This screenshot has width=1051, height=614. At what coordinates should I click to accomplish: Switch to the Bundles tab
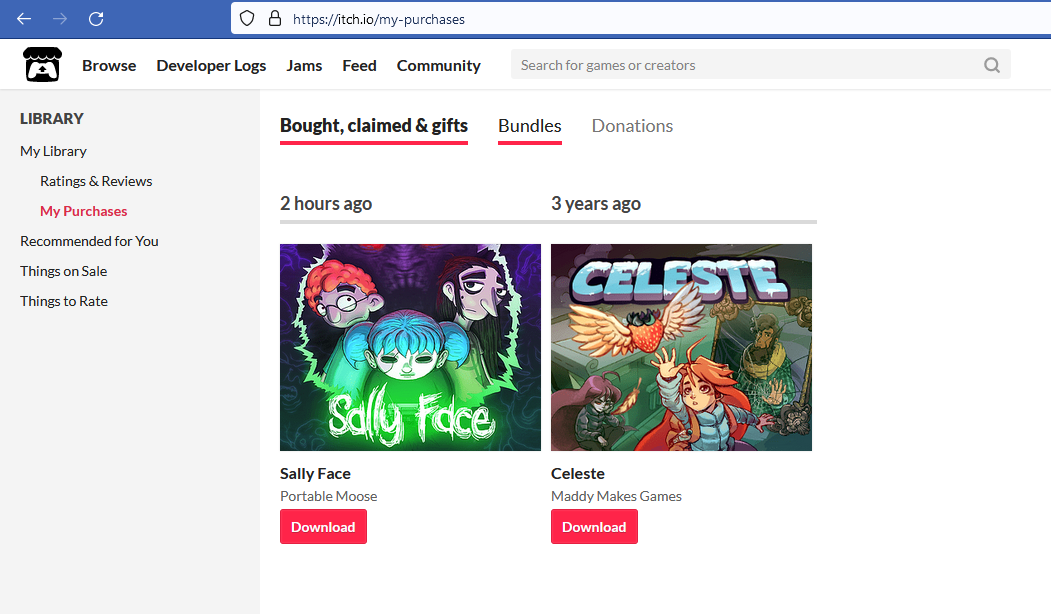point(529,126)
